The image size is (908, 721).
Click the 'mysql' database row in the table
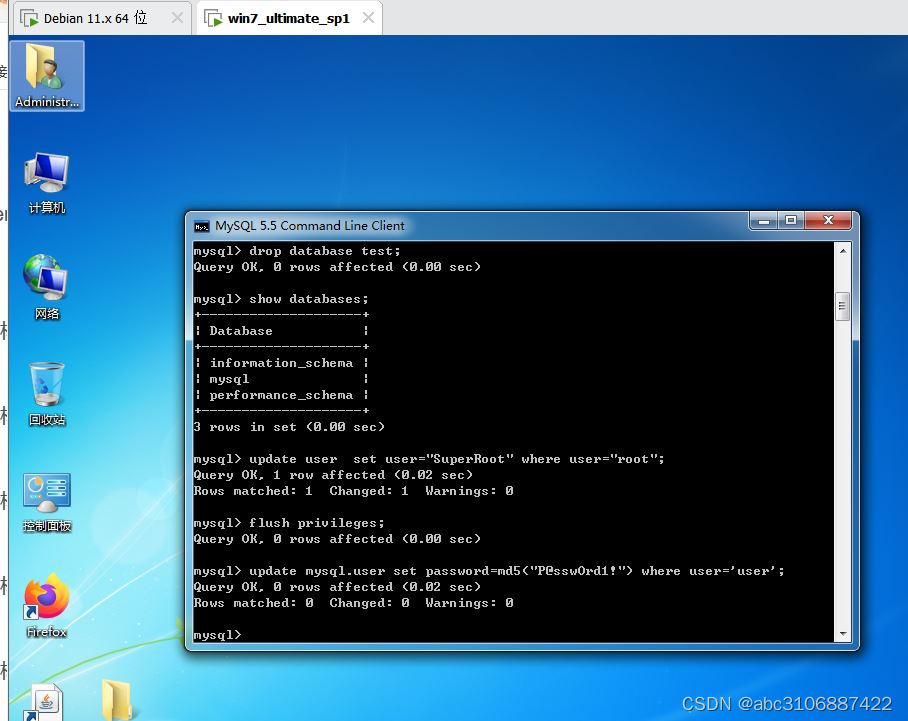tap(281, 379)
